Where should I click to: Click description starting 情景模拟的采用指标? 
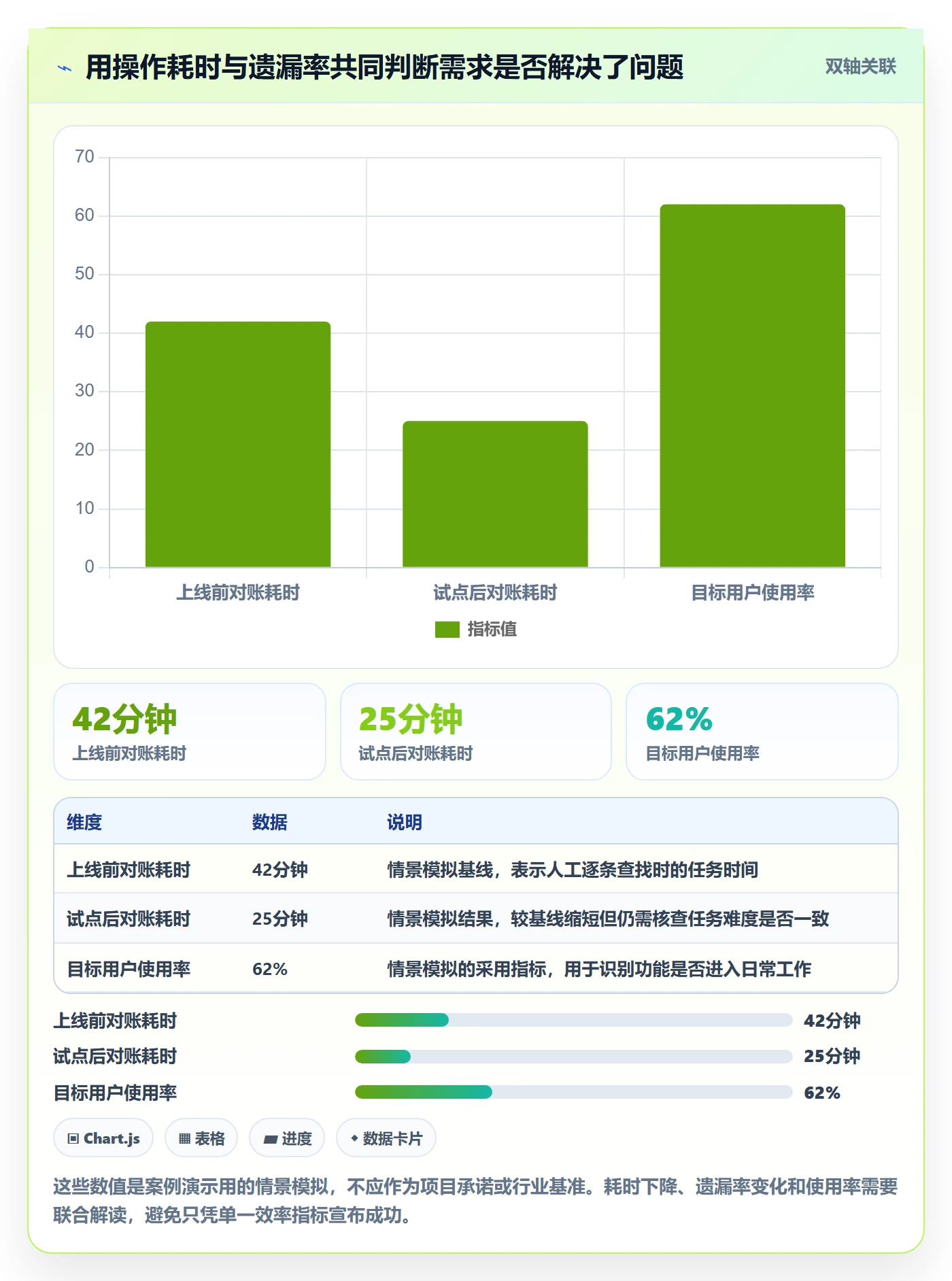(x=599, y=969)
